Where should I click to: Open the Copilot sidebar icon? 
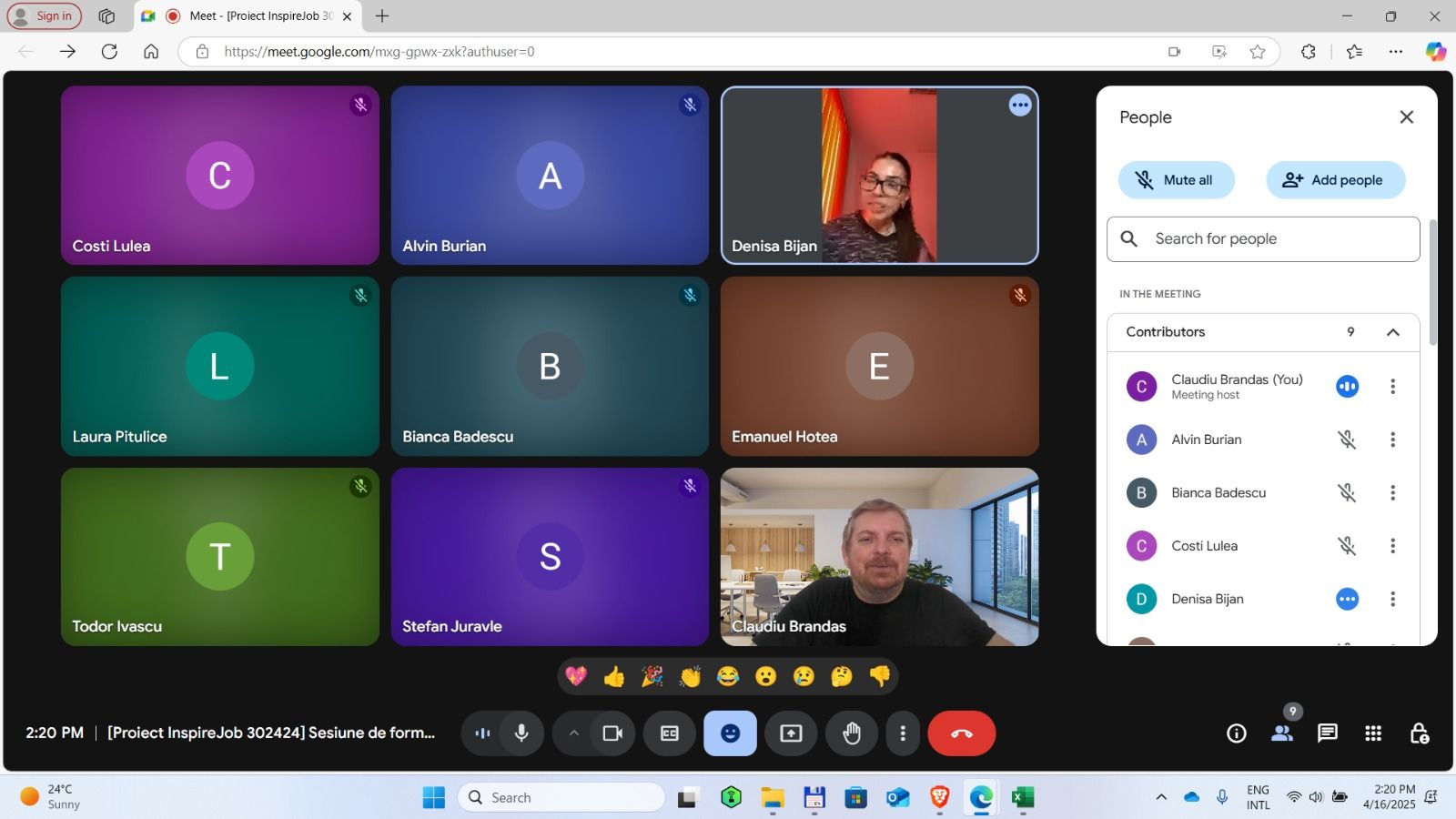pos(1436,52)
